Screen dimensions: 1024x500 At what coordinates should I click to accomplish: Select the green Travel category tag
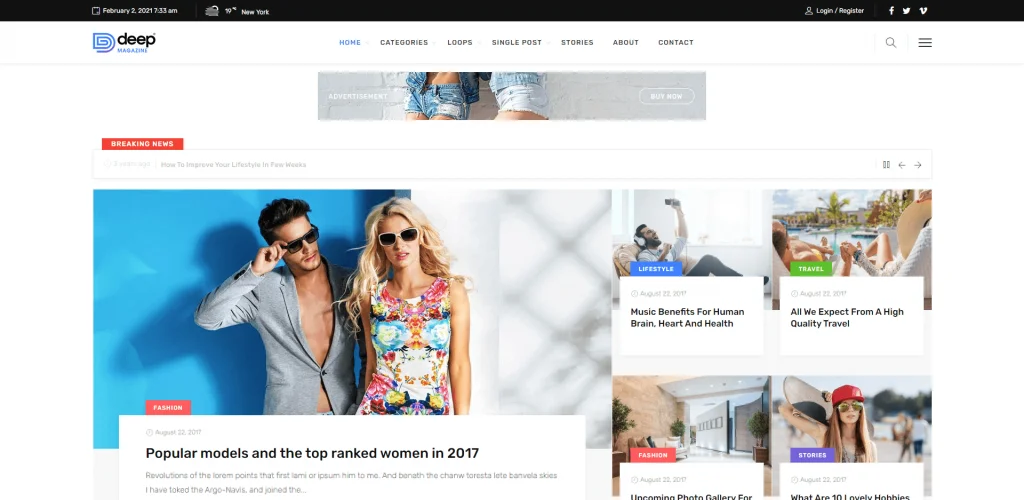[811, 269]
